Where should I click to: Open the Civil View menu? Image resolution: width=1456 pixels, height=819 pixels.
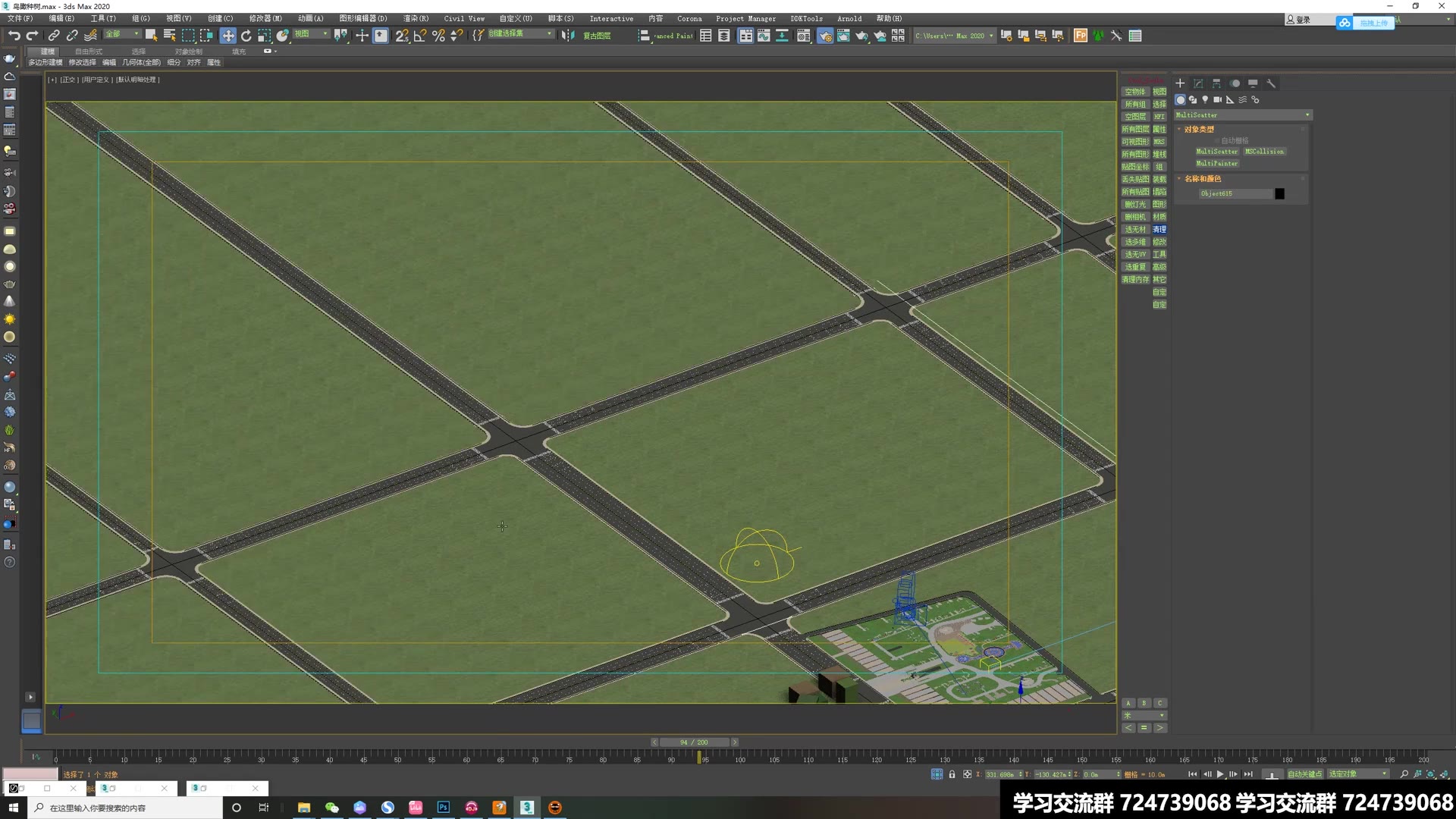point(463,18)
